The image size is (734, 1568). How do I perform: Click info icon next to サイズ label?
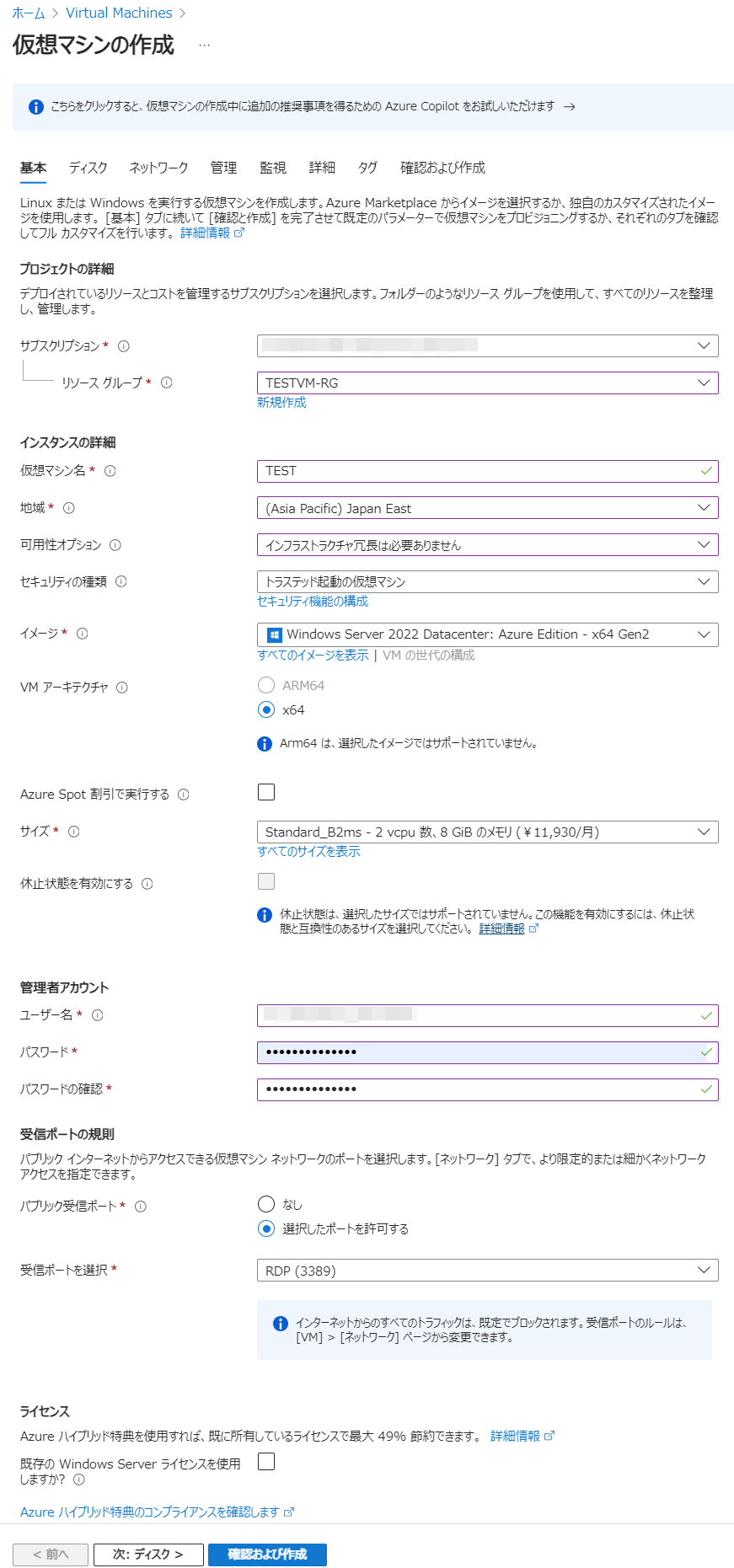click(x=74, y=832)
